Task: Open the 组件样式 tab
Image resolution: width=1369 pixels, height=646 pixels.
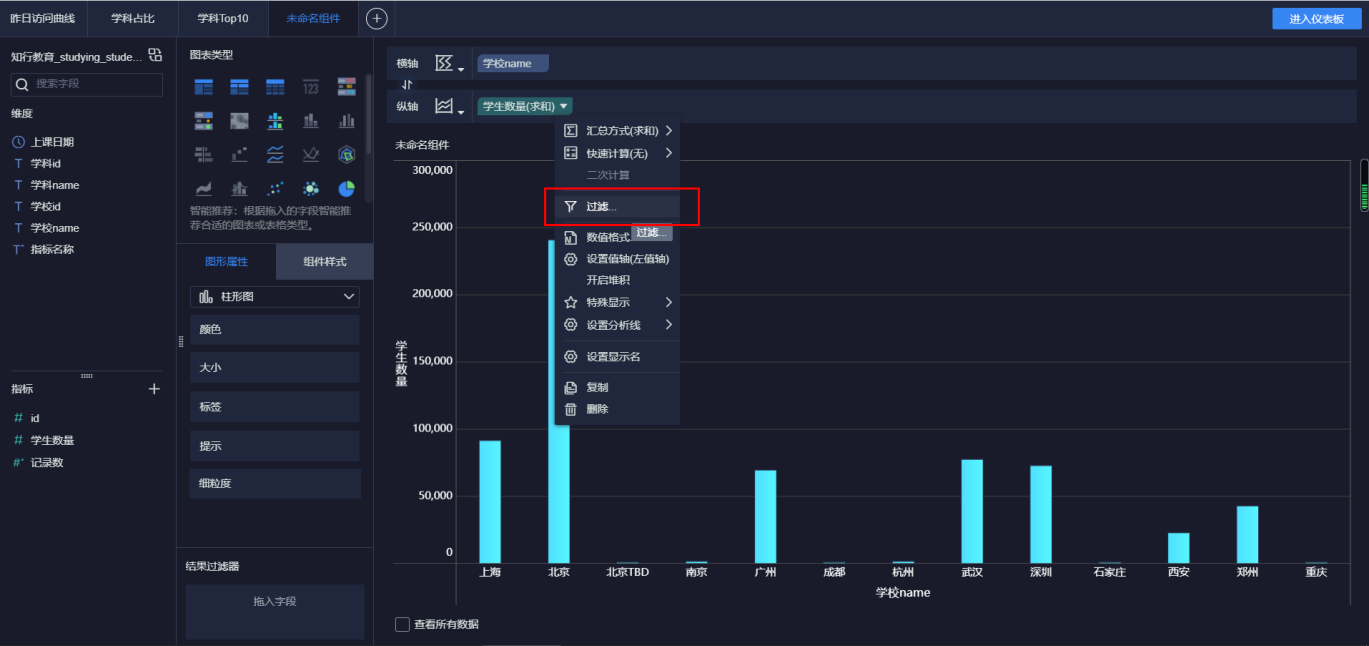Action: pos(325,261)
